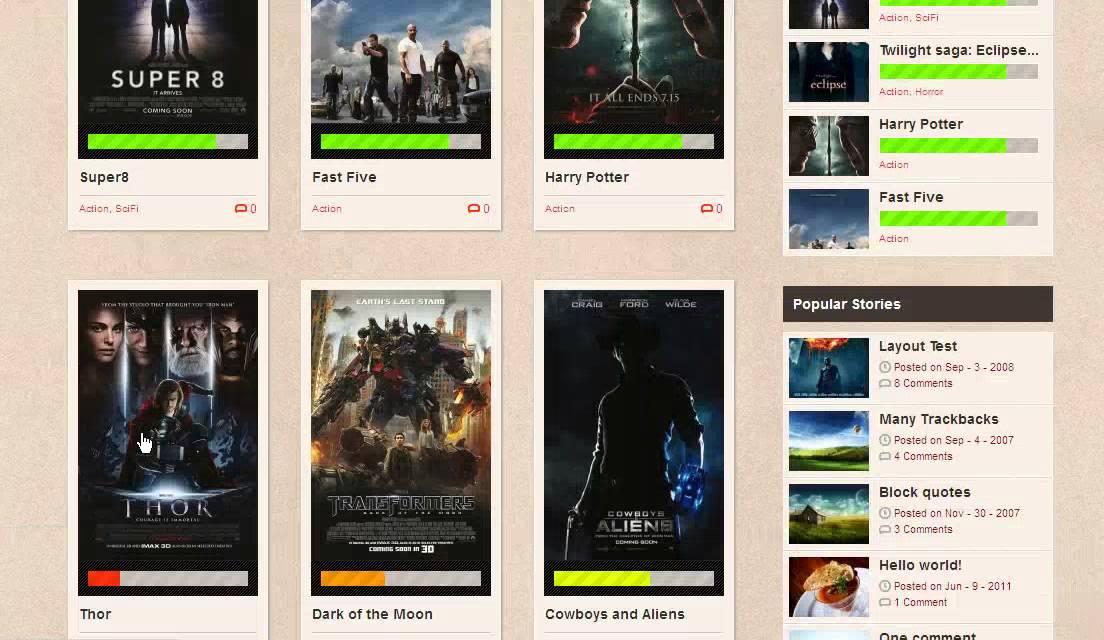This screenshot has height=640, width=1104.
Task: Click the yellow-green rating bar on Cowboys and Aliens
Action: coord(634,579)
